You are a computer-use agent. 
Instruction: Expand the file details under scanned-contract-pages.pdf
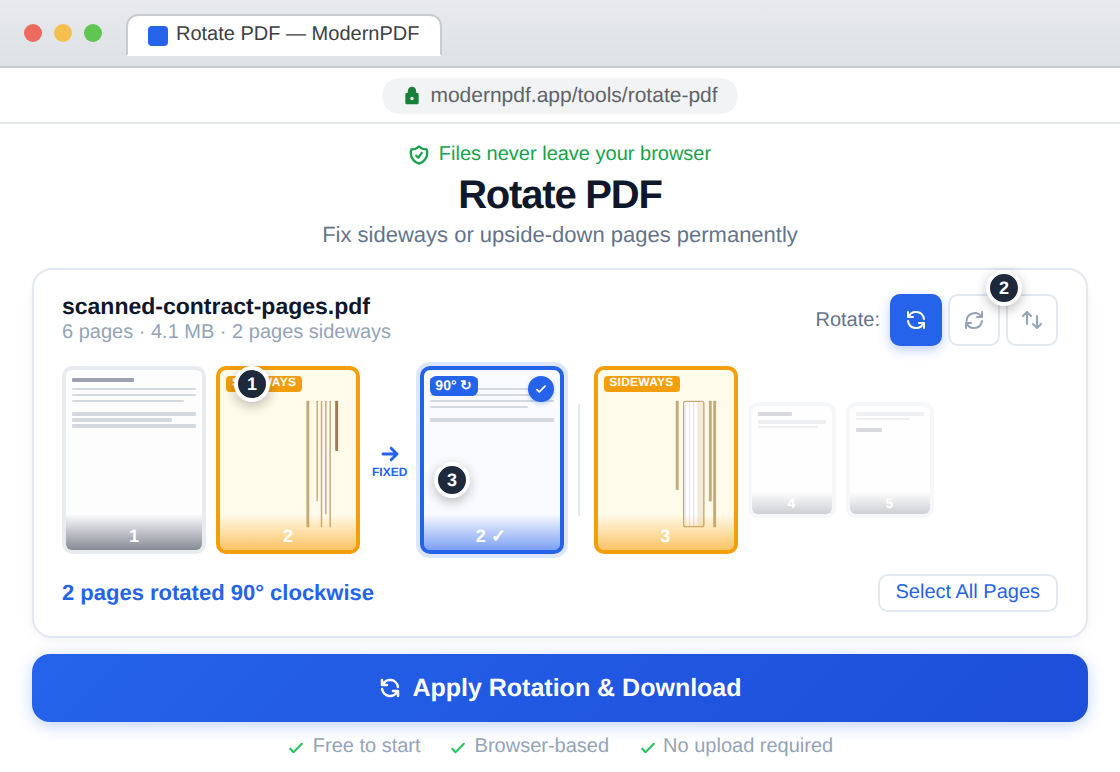pyautogui.click(x=226, y=332)
